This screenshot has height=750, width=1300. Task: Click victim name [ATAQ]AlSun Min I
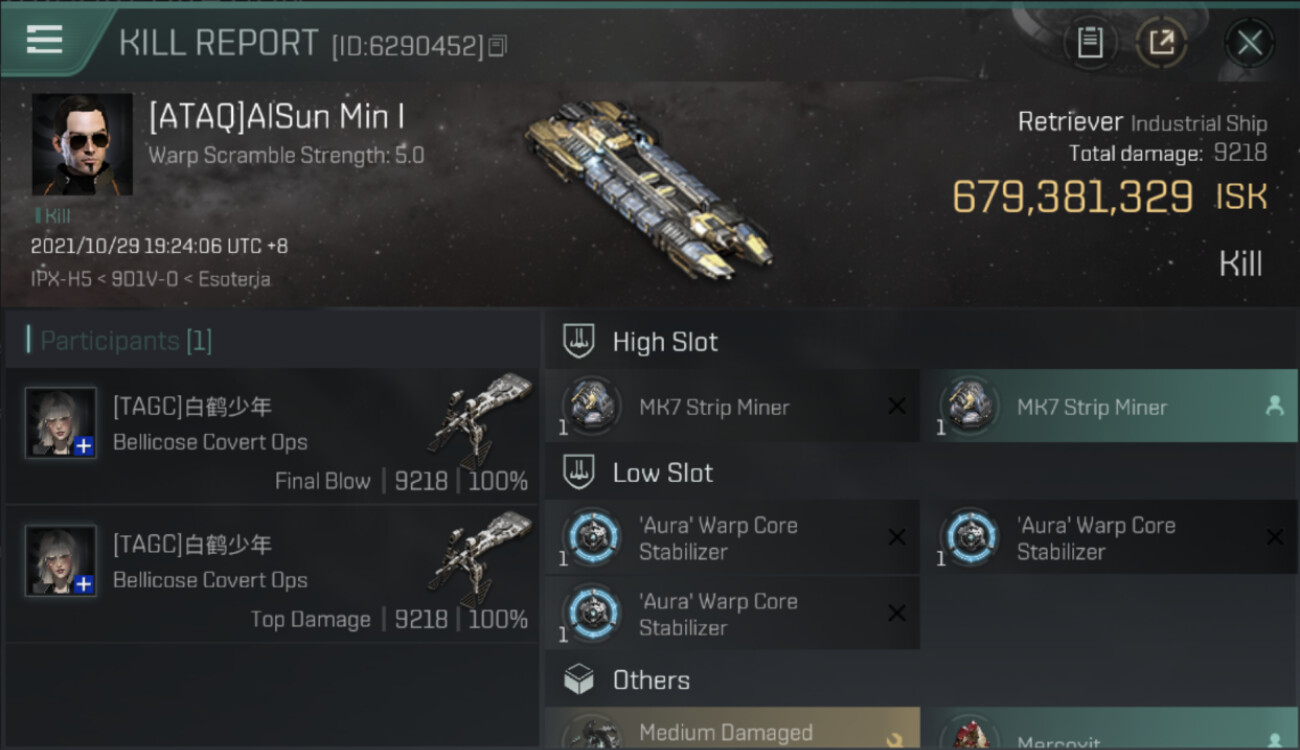pos(277,117)
